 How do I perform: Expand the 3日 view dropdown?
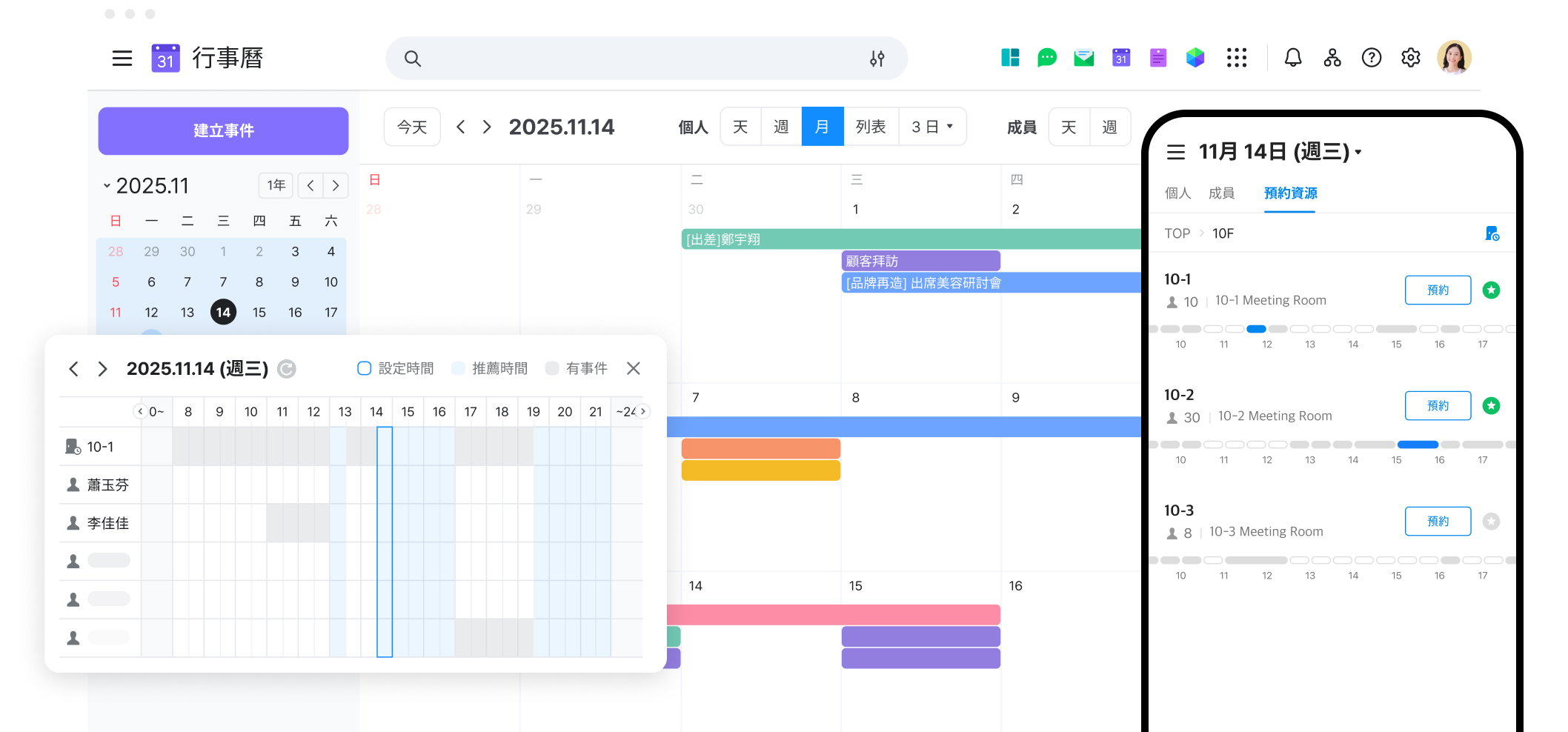[932, 127]
